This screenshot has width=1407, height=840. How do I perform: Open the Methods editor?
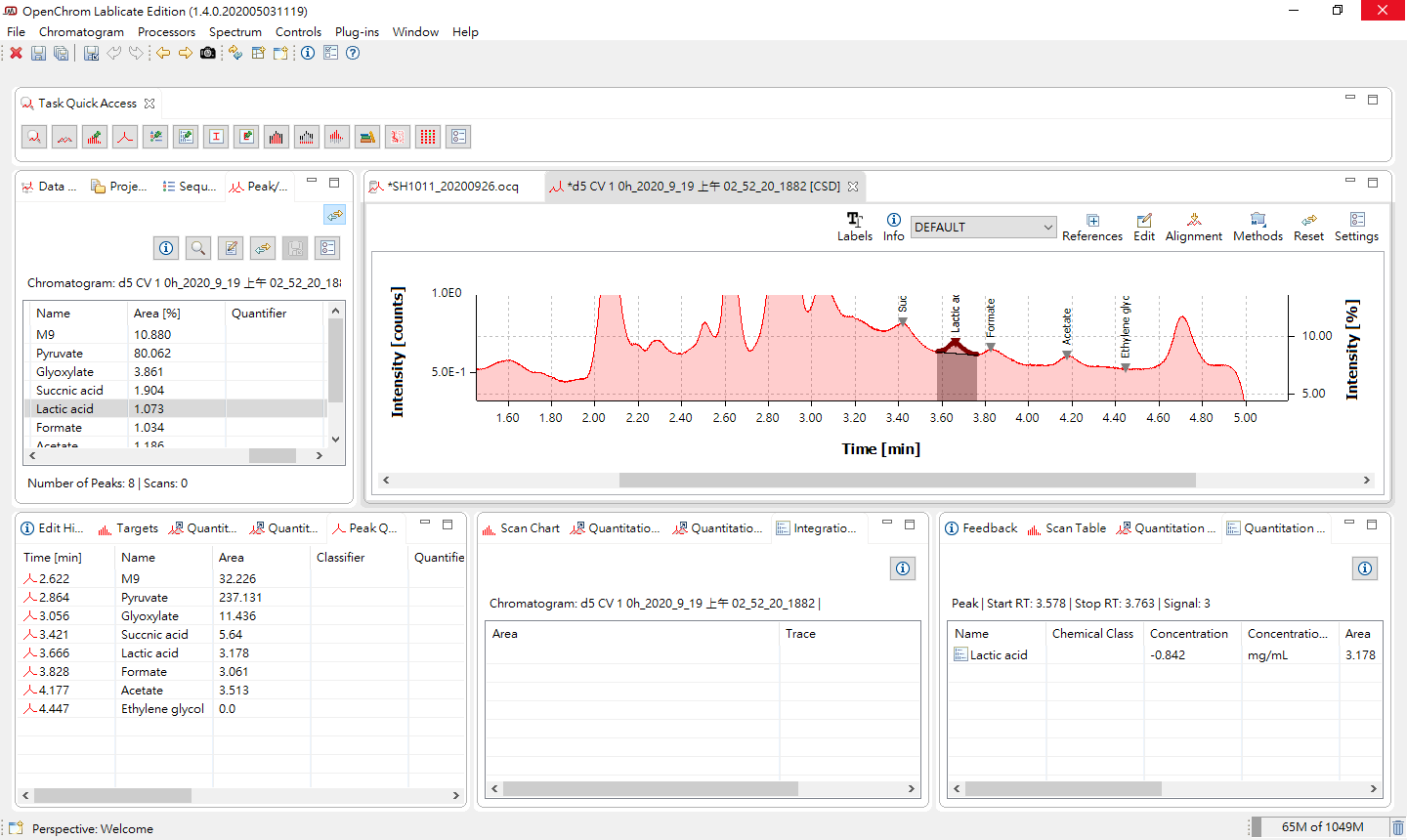coord(1258,227)
